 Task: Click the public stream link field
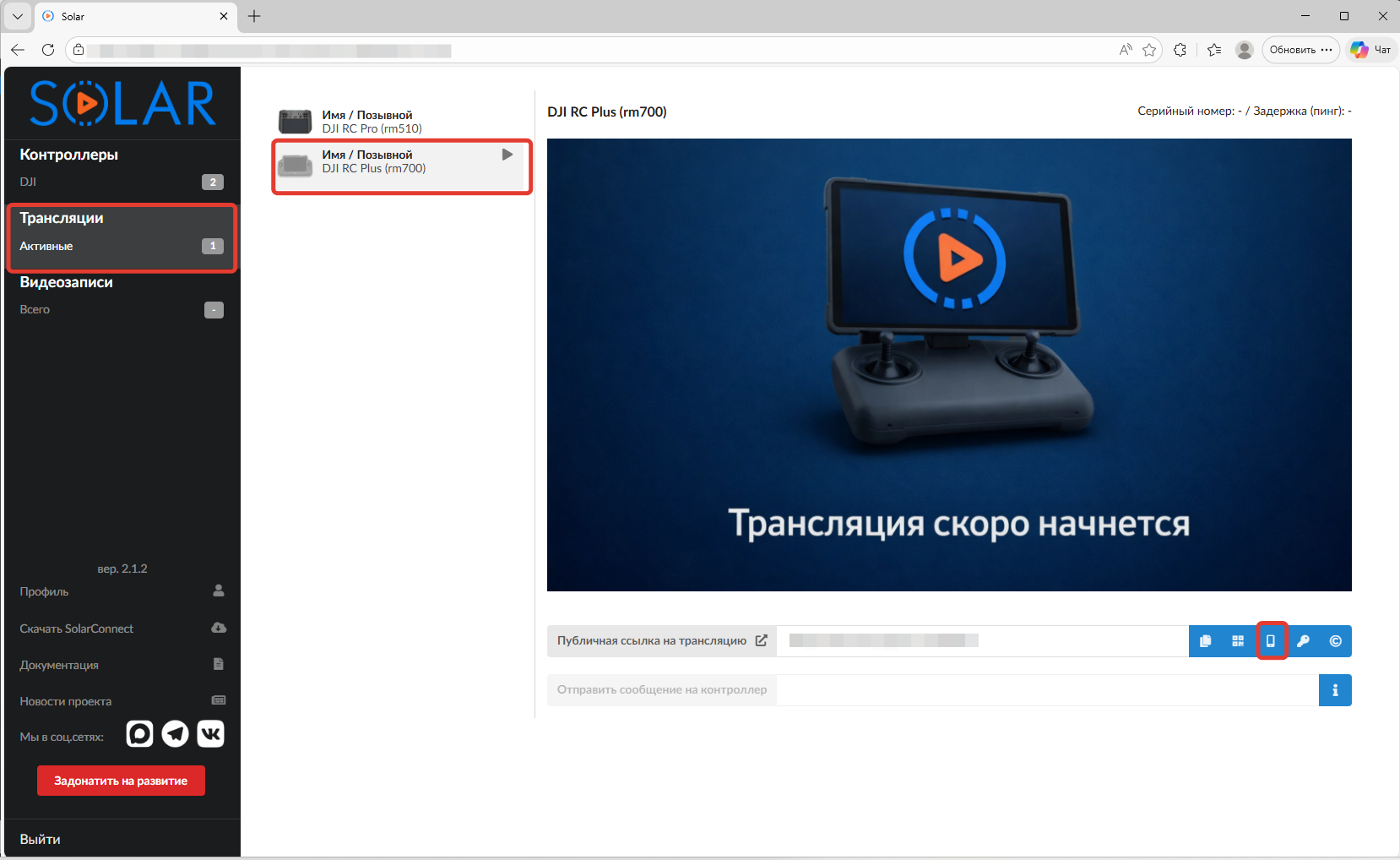[x=983, y=641]
